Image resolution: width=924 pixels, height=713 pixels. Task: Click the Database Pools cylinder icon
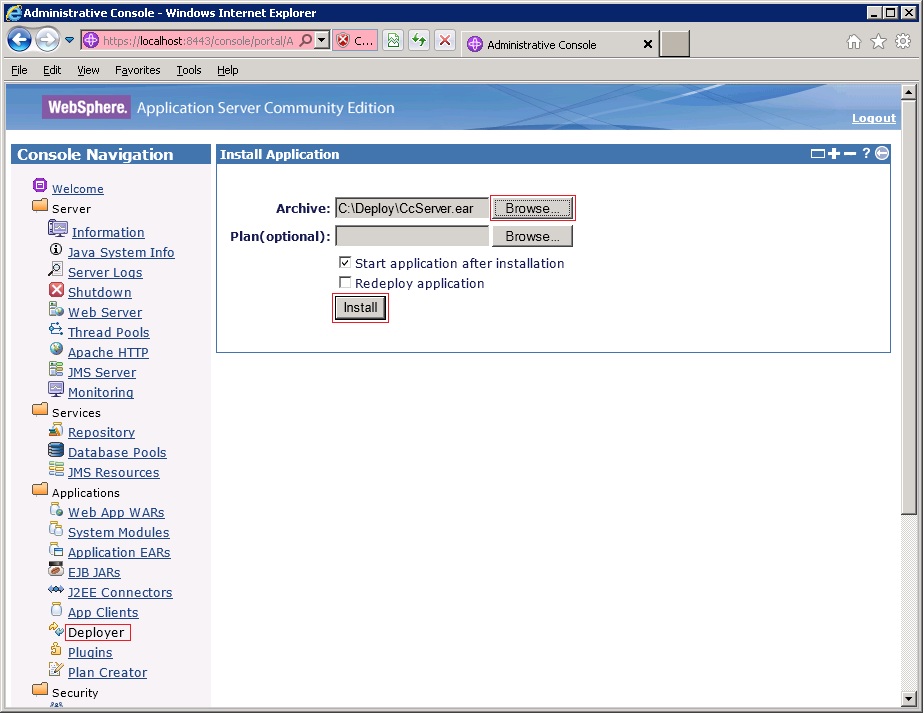coord(56,450)
